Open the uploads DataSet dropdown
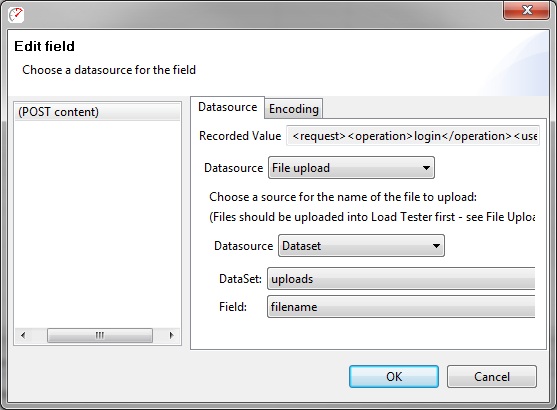Screen dimensions: 557x410 [x=401, y=279]
